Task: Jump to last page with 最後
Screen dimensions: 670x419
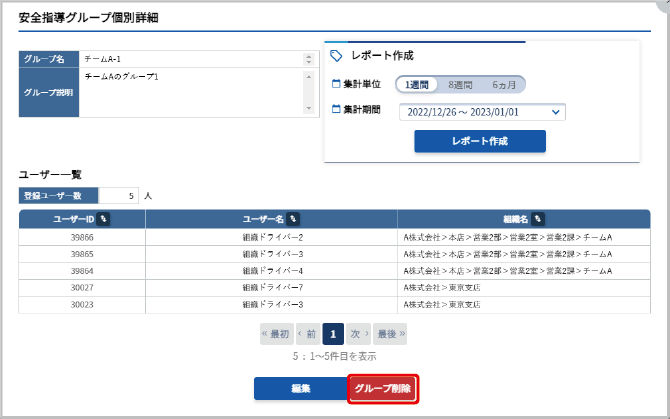Action: click(391, 334)
